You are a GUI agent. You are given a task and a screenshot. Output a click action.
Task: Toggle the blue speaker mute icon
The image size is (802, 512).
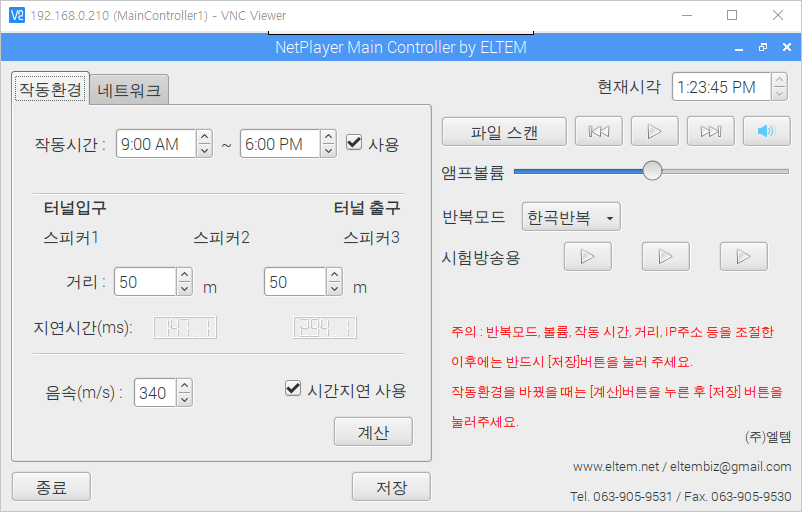click(x=766, y=131)
